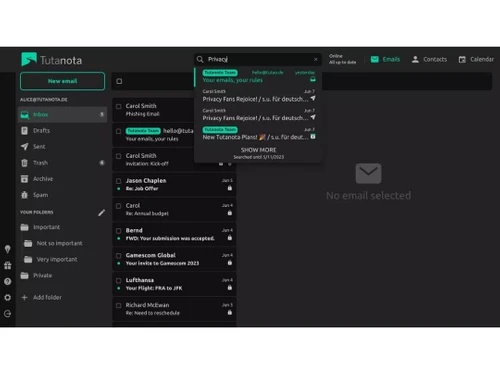500x375 pixels.
Task: Clear the search with the X icon
Action: [316, 59]
